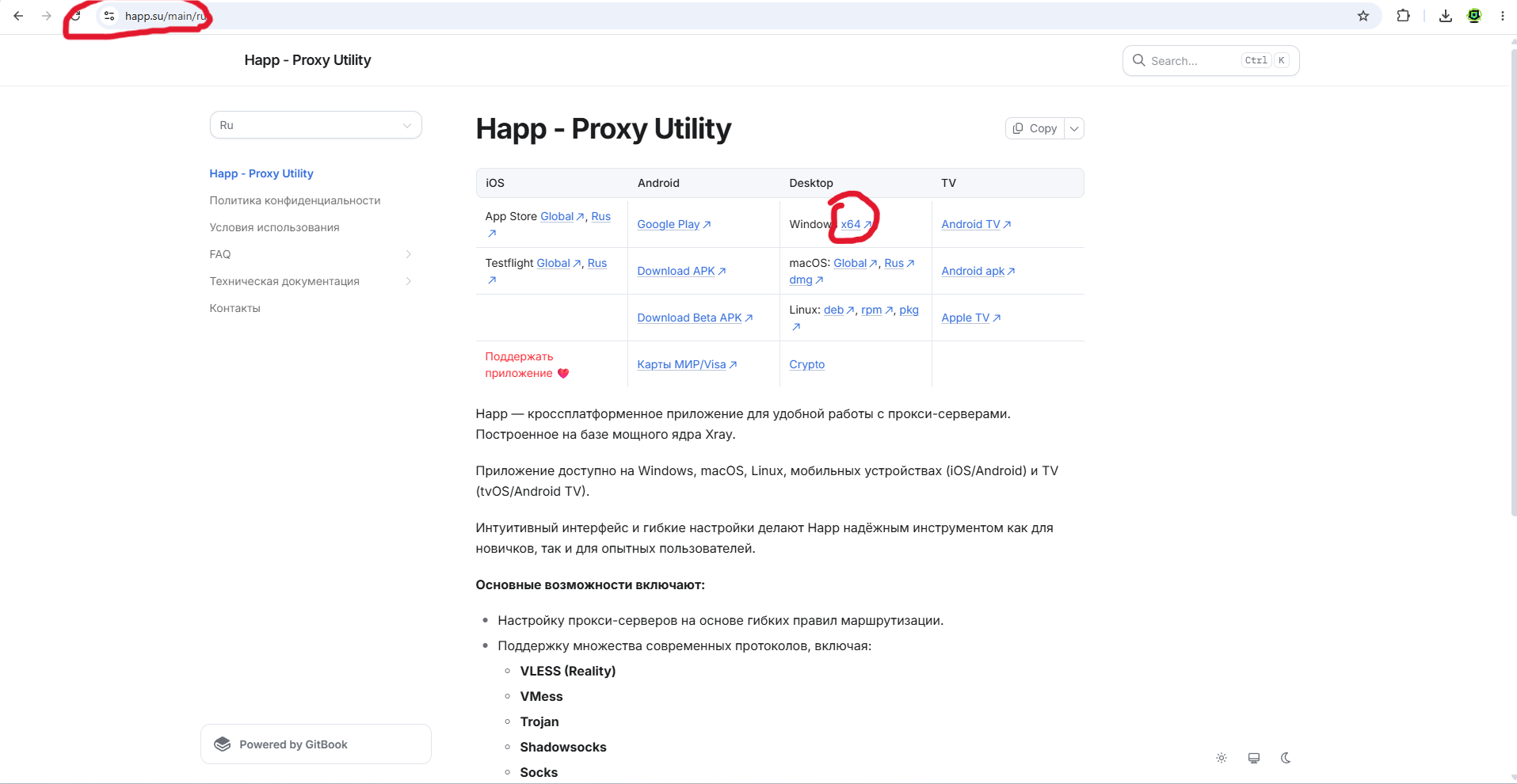Click the Android column header
The image size is (1517, 784).
click(658, 183)
